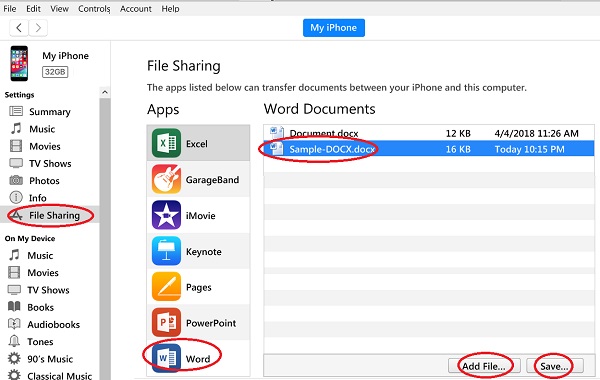Select the Keynote app icon
600x380 pixels.
point(166,251)
